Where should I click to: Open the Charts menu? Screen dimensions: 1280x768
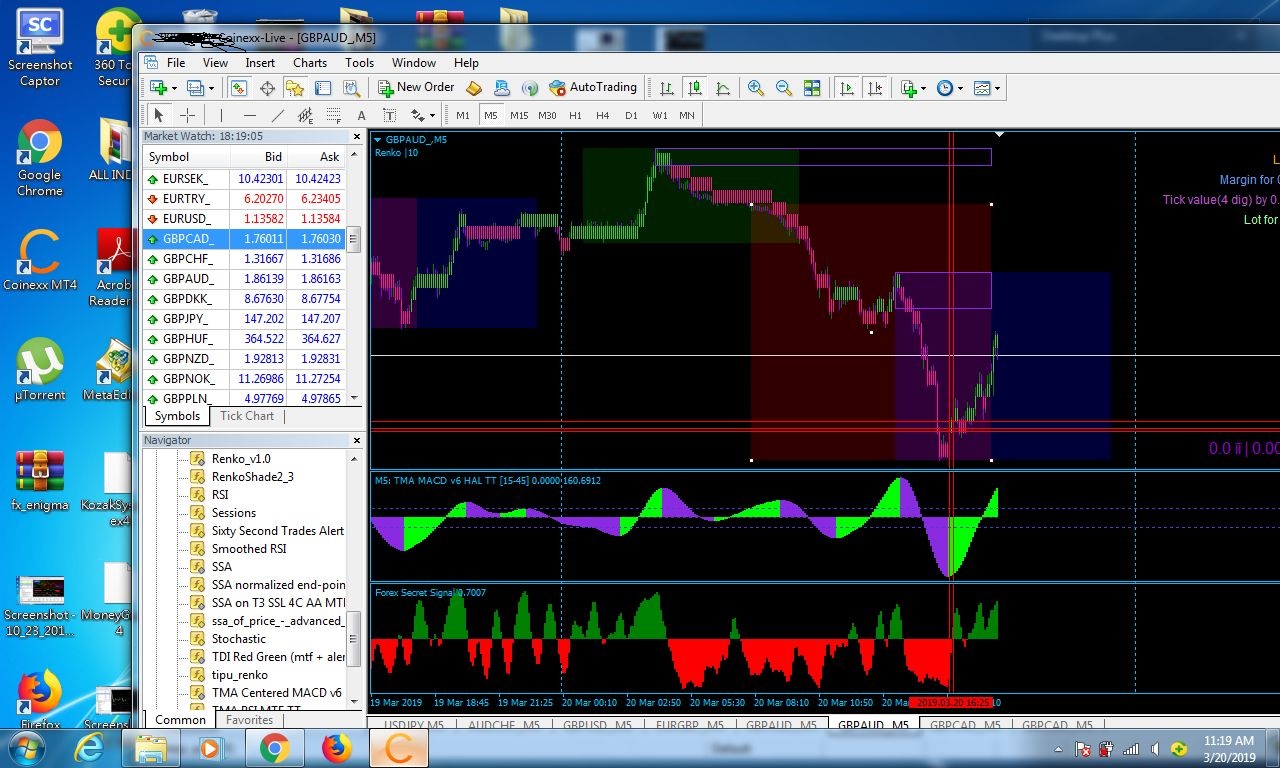tap(310, 62)
